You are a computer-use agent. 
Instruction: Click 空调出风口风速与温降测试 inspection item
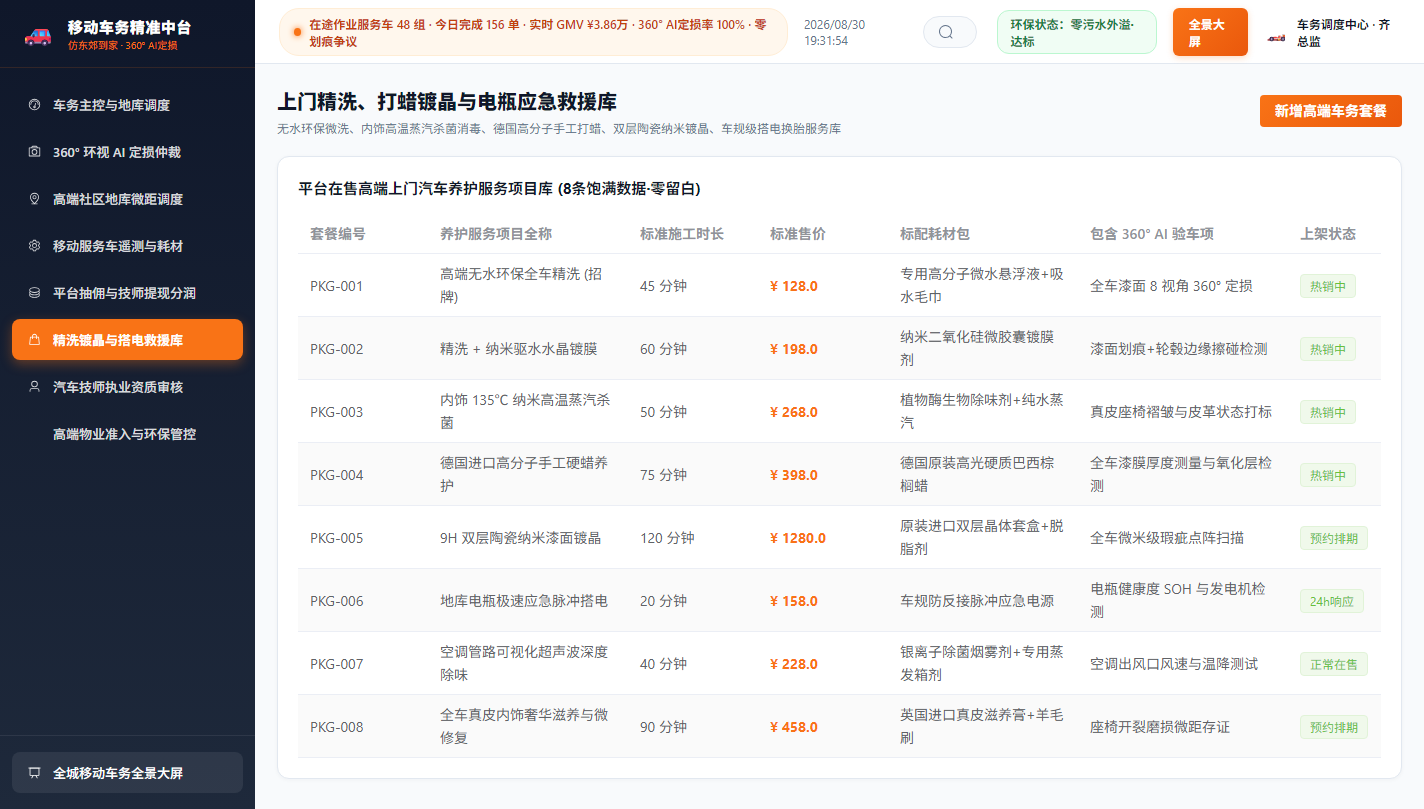coord(1174,664)
